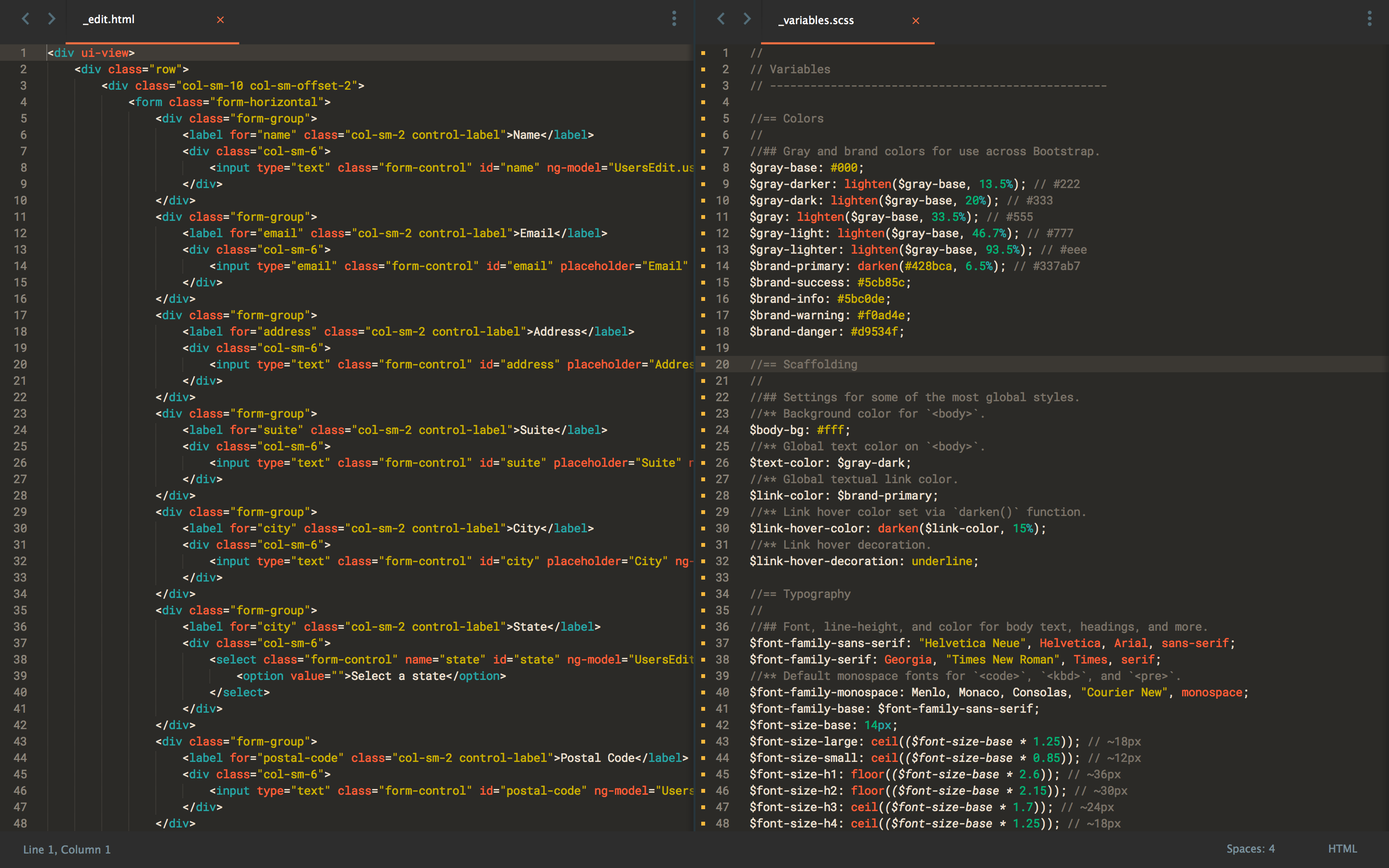Click line number 43 in _edit.html gutter
This screenshot has height=868, width=1389.
[x=20, y=742]
